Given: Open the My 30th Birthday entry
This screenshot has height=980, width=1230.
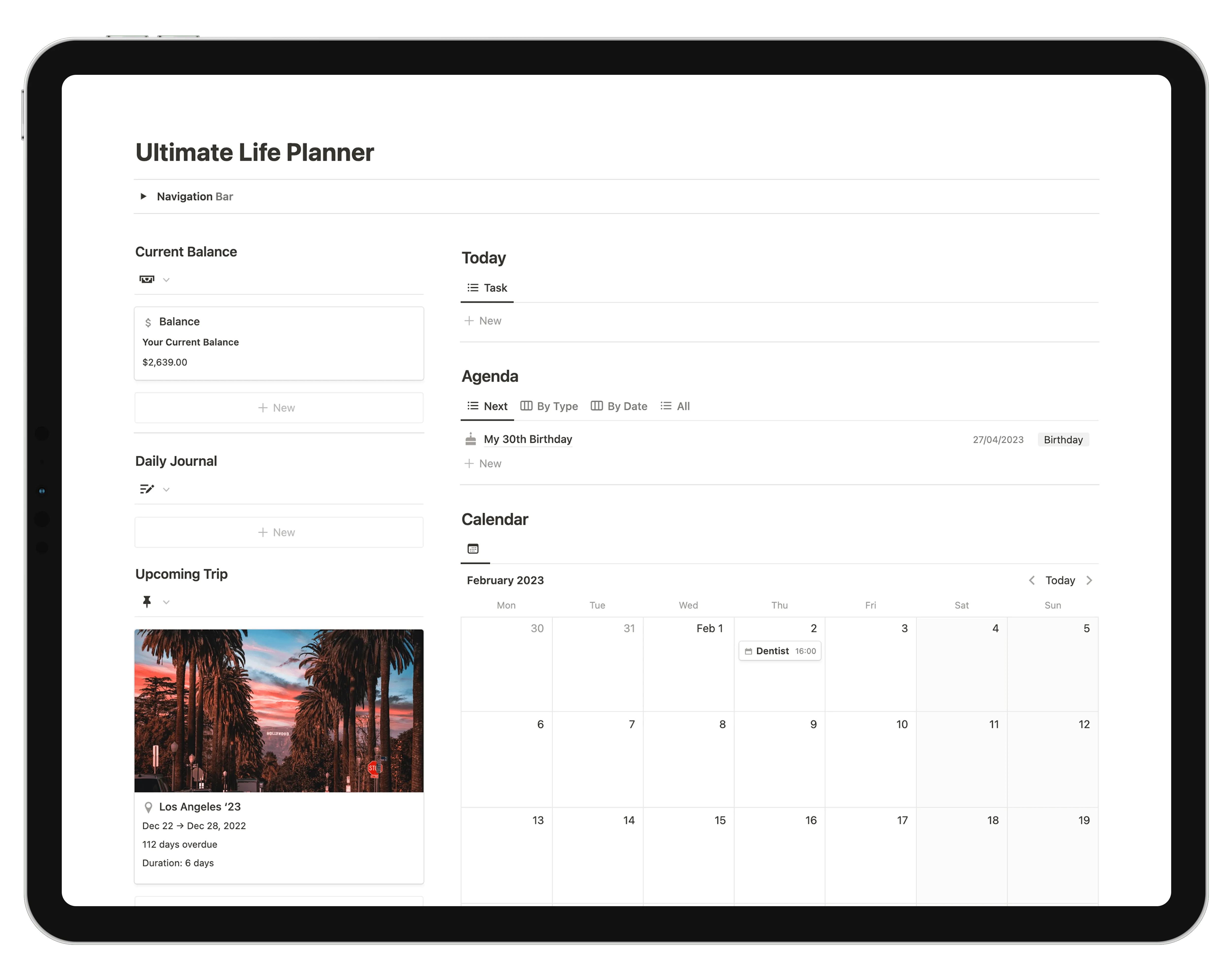Looking at the screenshot, I should (527, 439).
